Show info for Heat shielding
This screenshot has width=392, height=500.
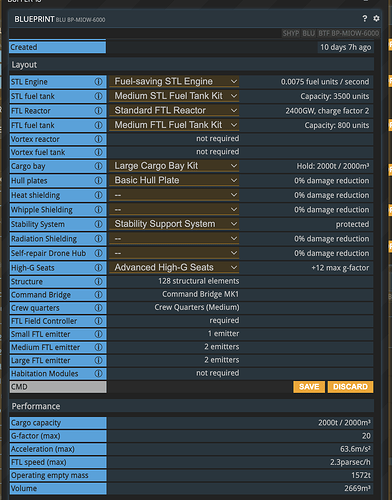click(98, 195)
